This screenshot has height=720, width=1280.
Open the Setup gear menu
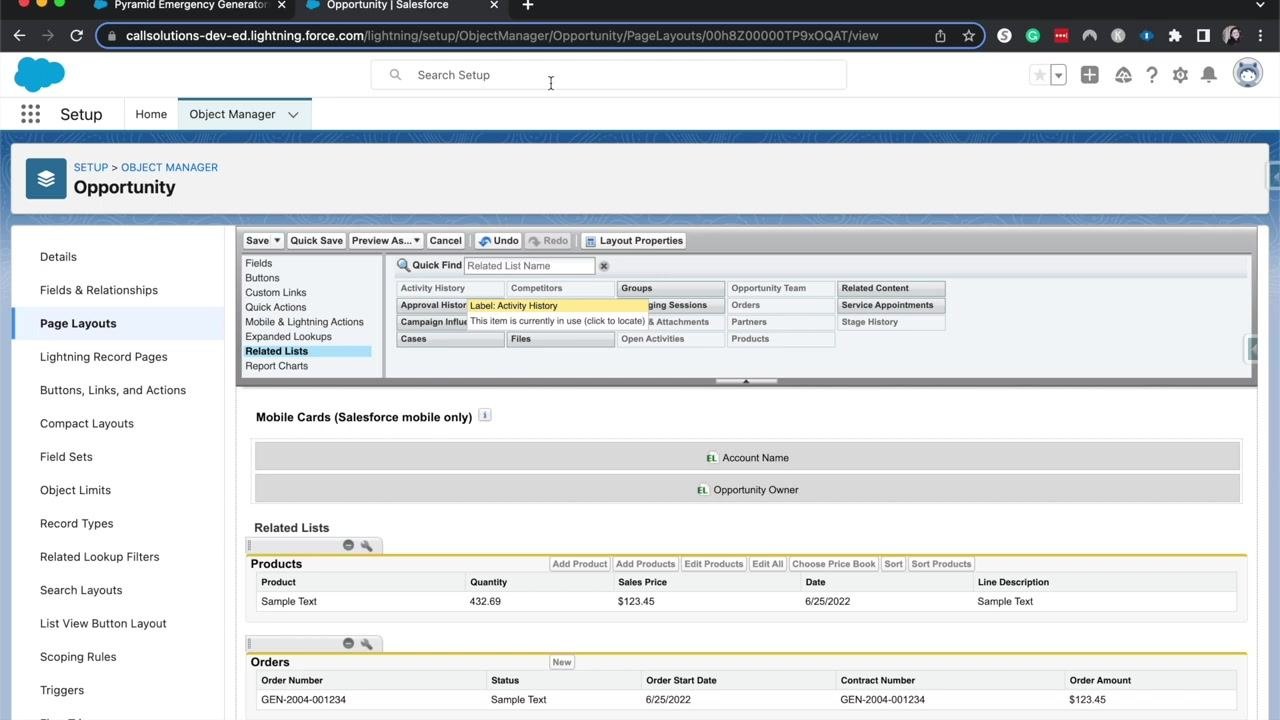click(1180, 75)
